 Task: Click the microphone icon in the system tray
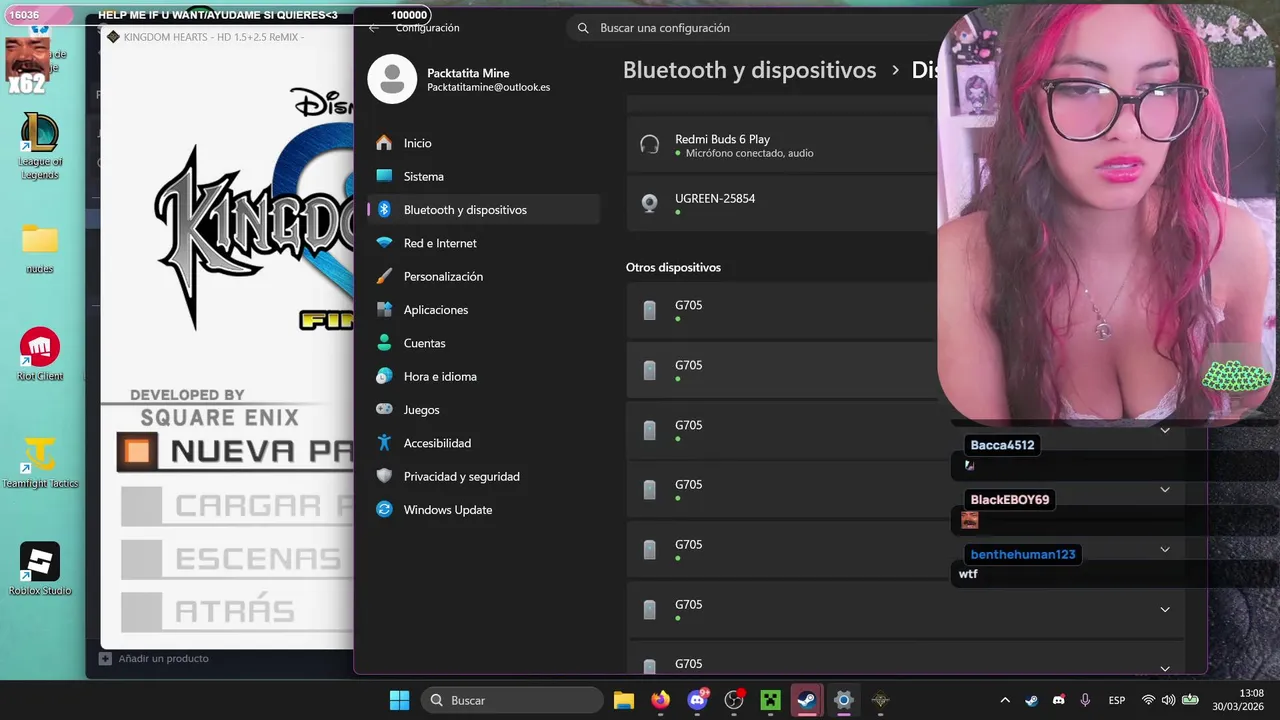1085,700
